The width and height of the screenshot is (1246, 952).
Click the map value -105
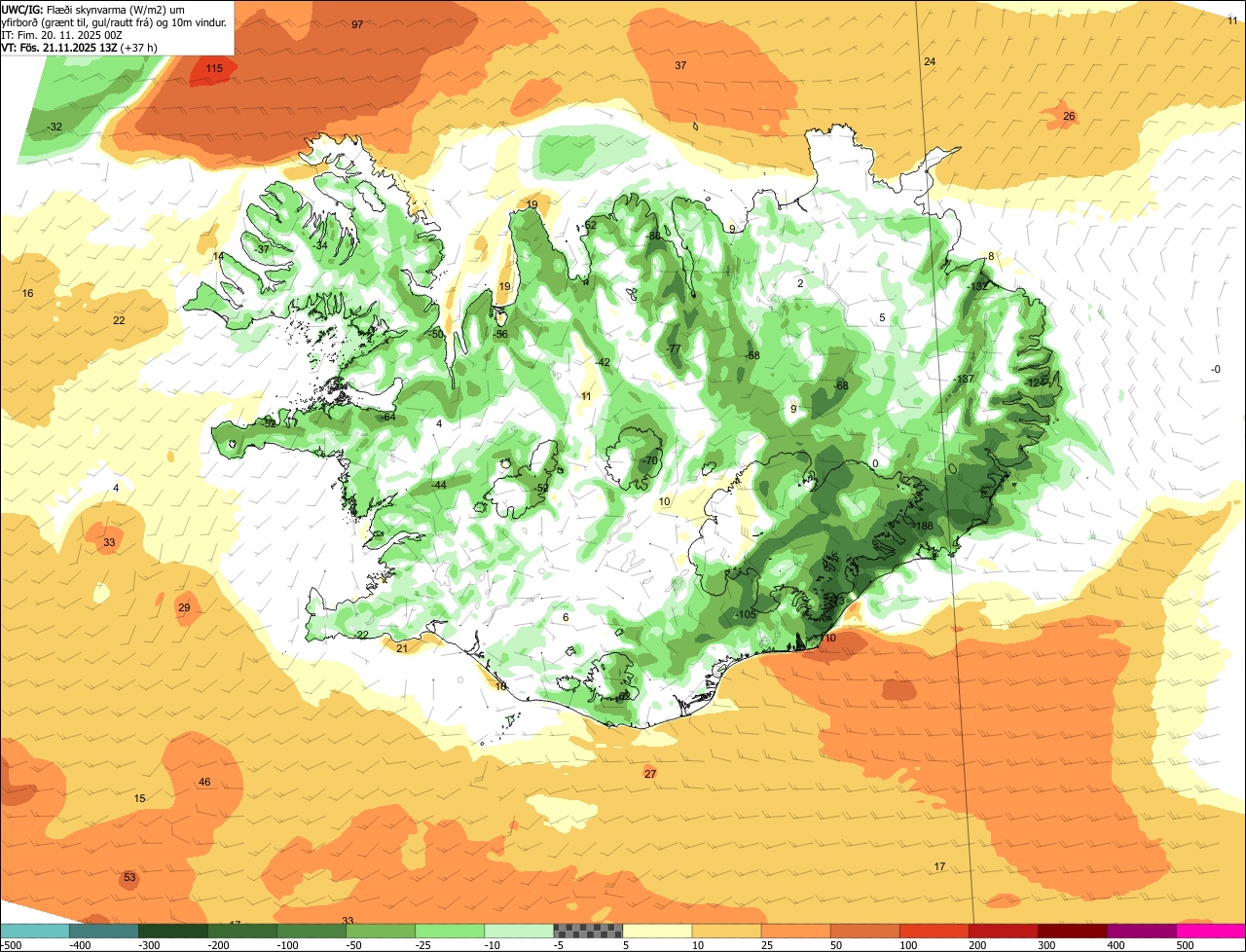pyautogui.click(x=746, y=615)
